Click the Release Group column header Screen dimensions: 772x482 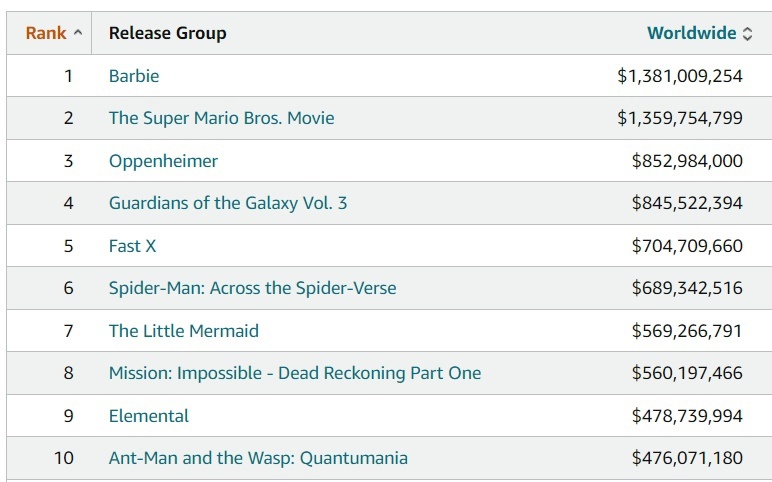pyautogui.click(x=167, y=33)
